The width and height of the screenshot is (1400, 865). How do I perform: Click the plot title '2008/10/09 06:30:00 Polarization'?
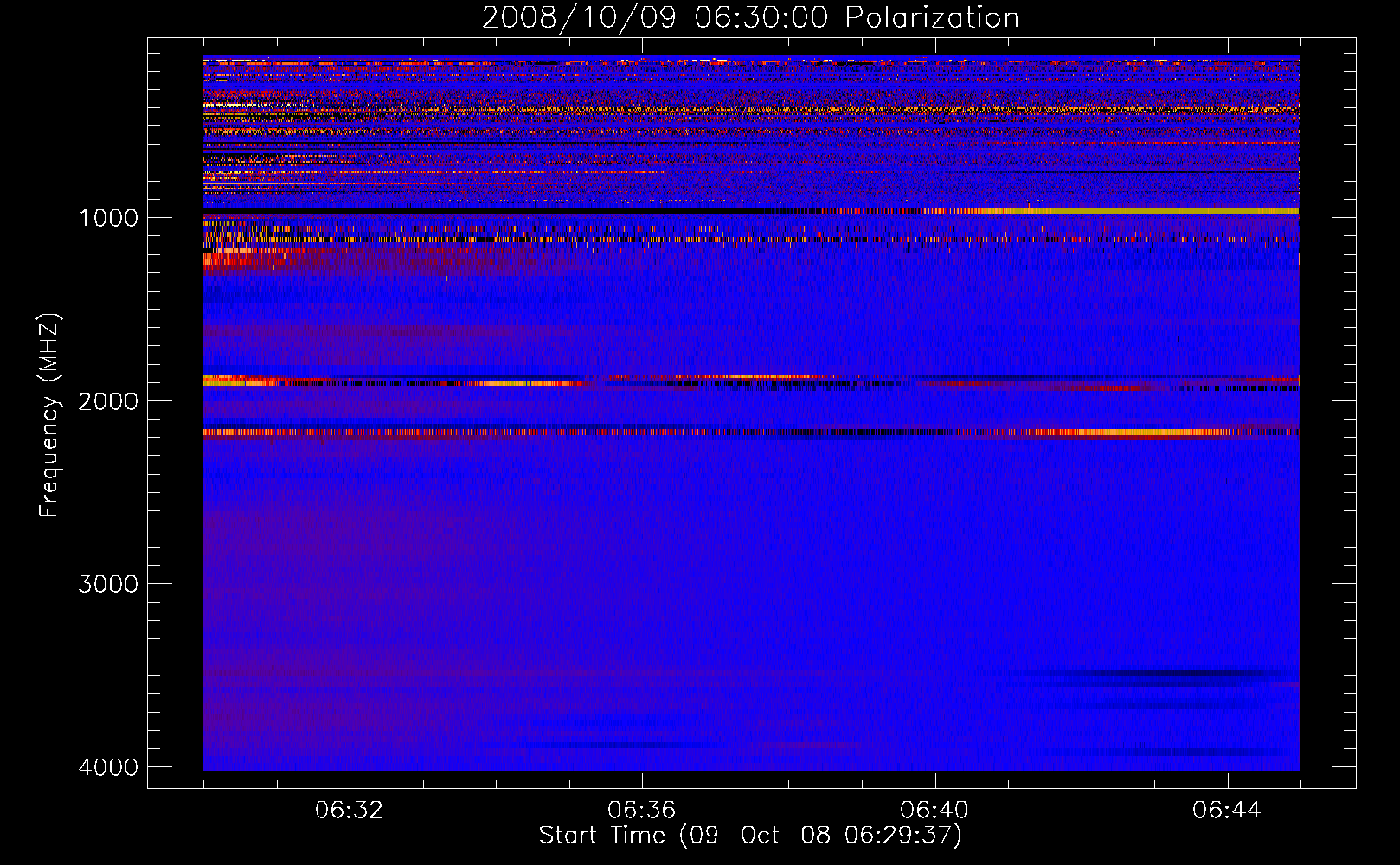[x=750, y=17]
